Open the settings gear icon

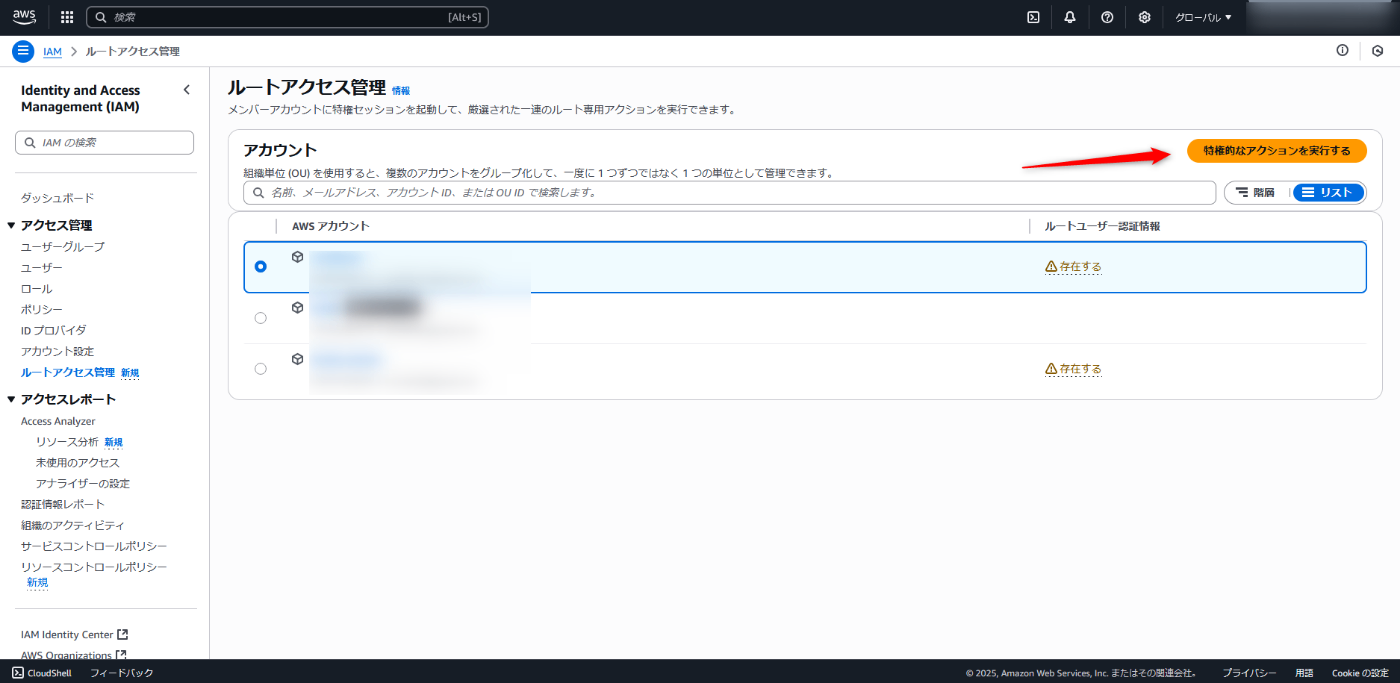[x=1144, y=17]
